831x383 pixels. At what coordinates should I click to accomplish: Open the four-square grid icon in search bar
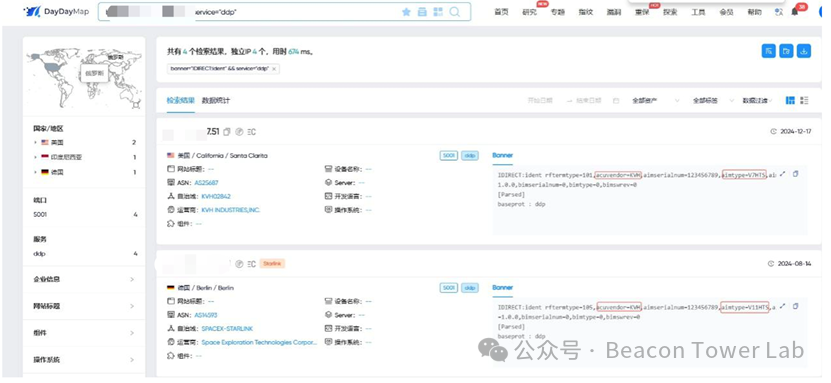point(438,12)
